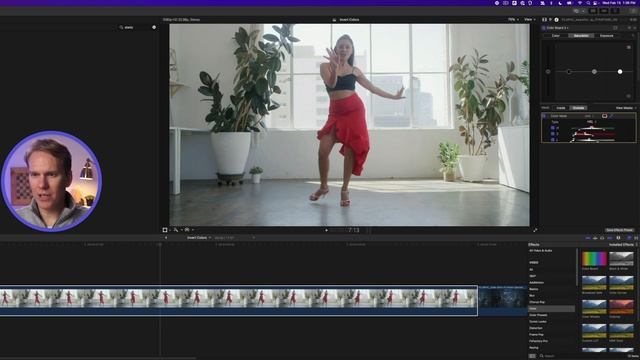The width and height of the screenshot is (640, 360).
Task: Select the All Video & Audio effects category
Action: pos(541,250)
